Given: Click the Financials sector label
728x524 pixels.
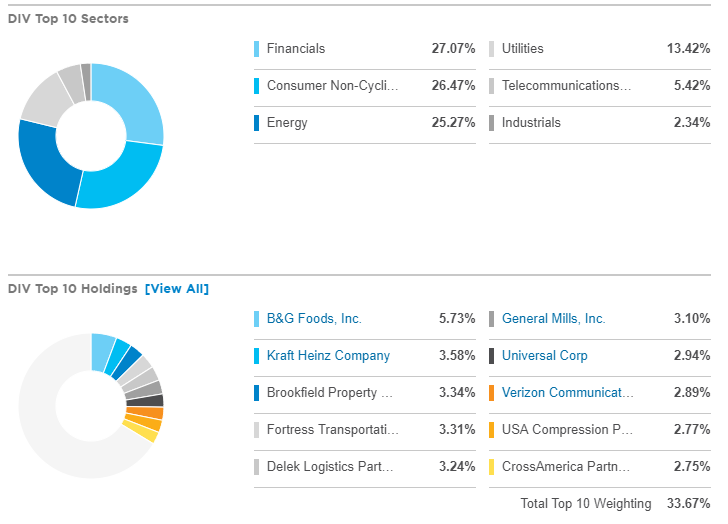Looking at the screenshot, I should tap(296, 49).
